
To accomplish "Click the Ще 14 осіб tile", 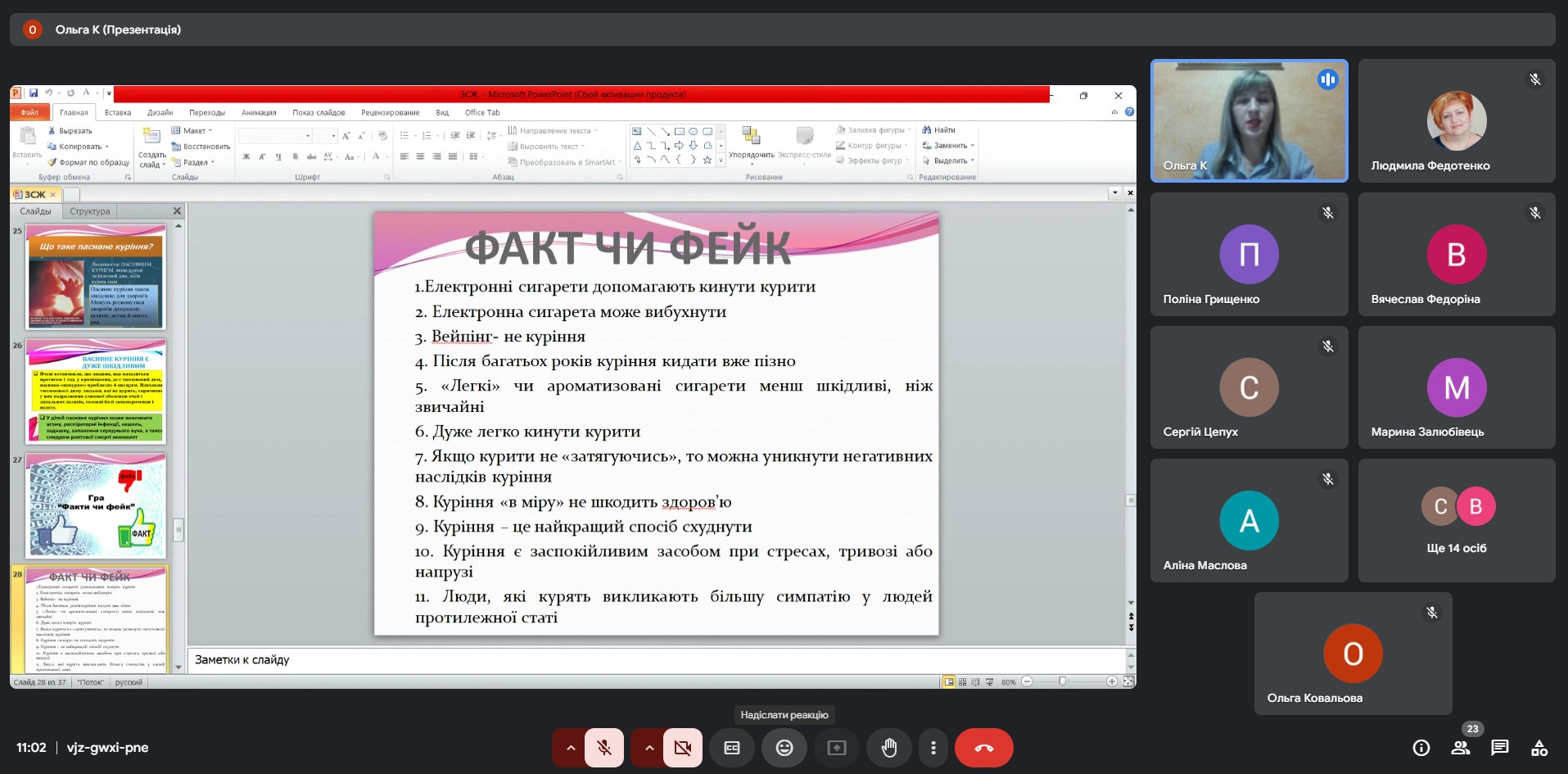I will (1457, 520).
